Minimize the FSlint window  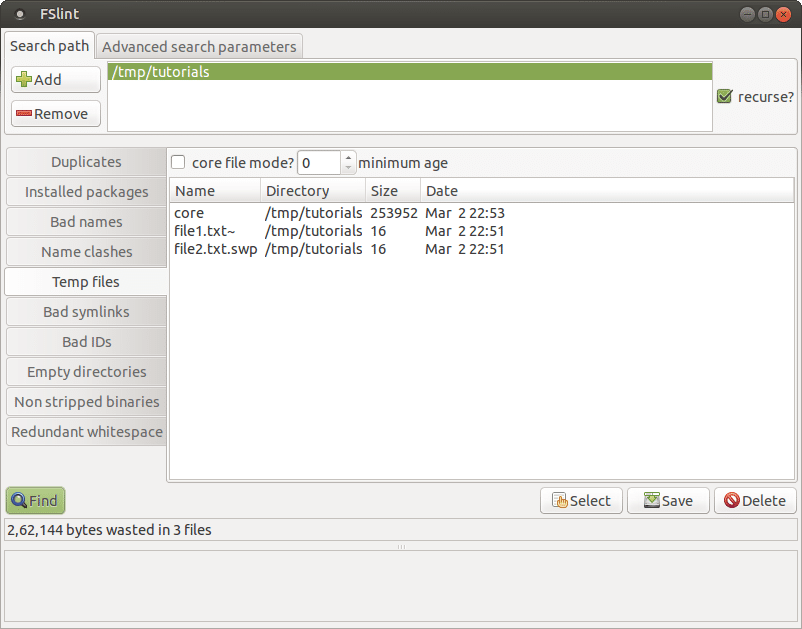coord(747,14)
